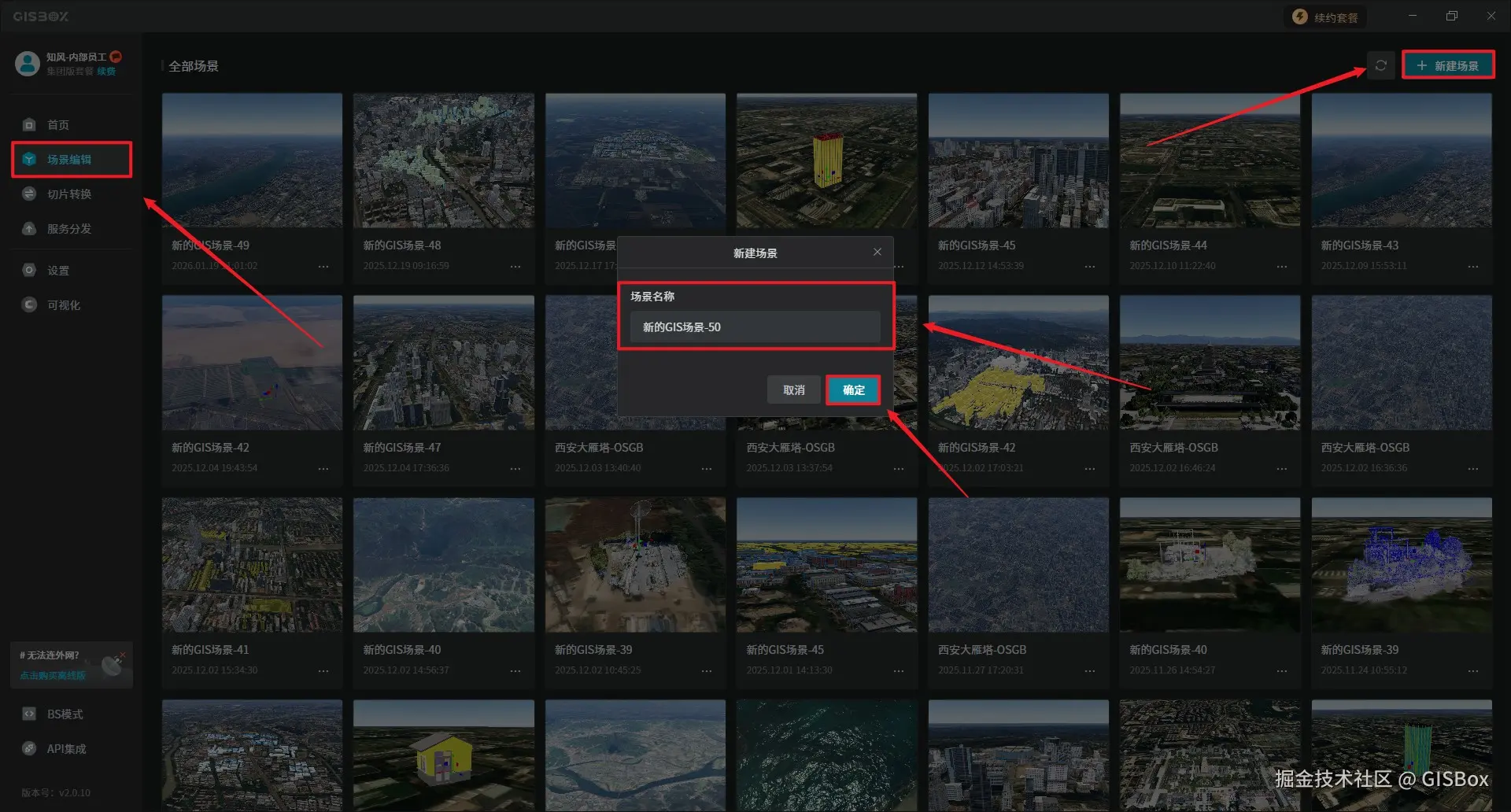Viewport: 1511px width, 812px height.
Task: Open the more menu for 新的GIS场景-49
Action: pyautogui.click(x=323, y=267)
